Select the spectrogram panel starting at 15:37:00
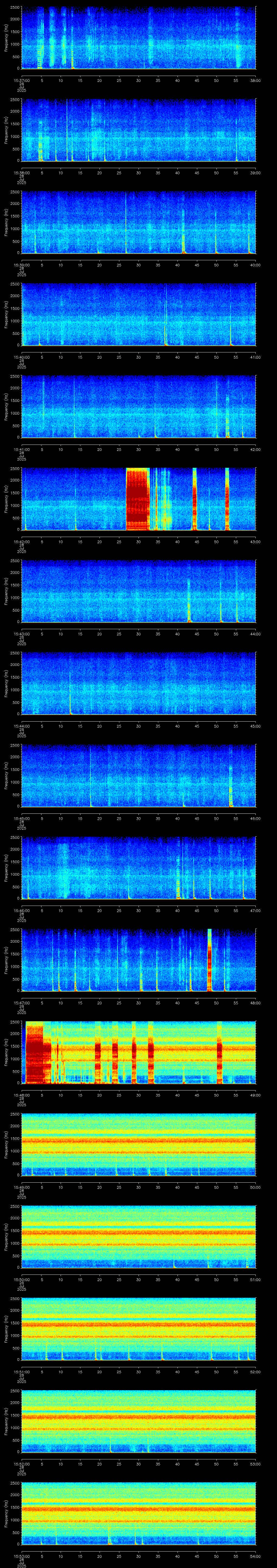The height and width of the screenshot is (1568, 277). (x=138, y=38)
